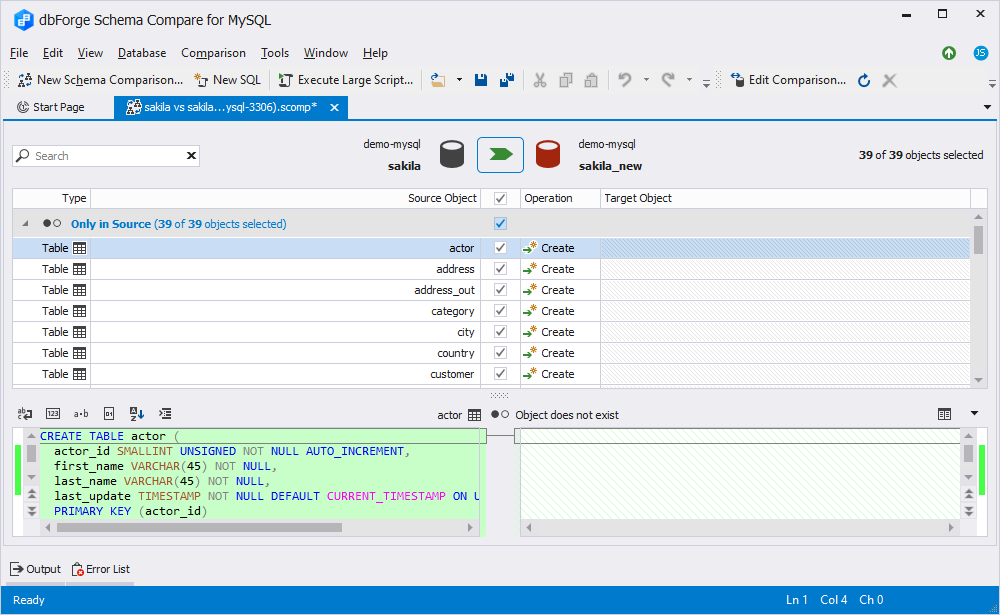Uncheck the customer table checkbox

click(501, 374)
